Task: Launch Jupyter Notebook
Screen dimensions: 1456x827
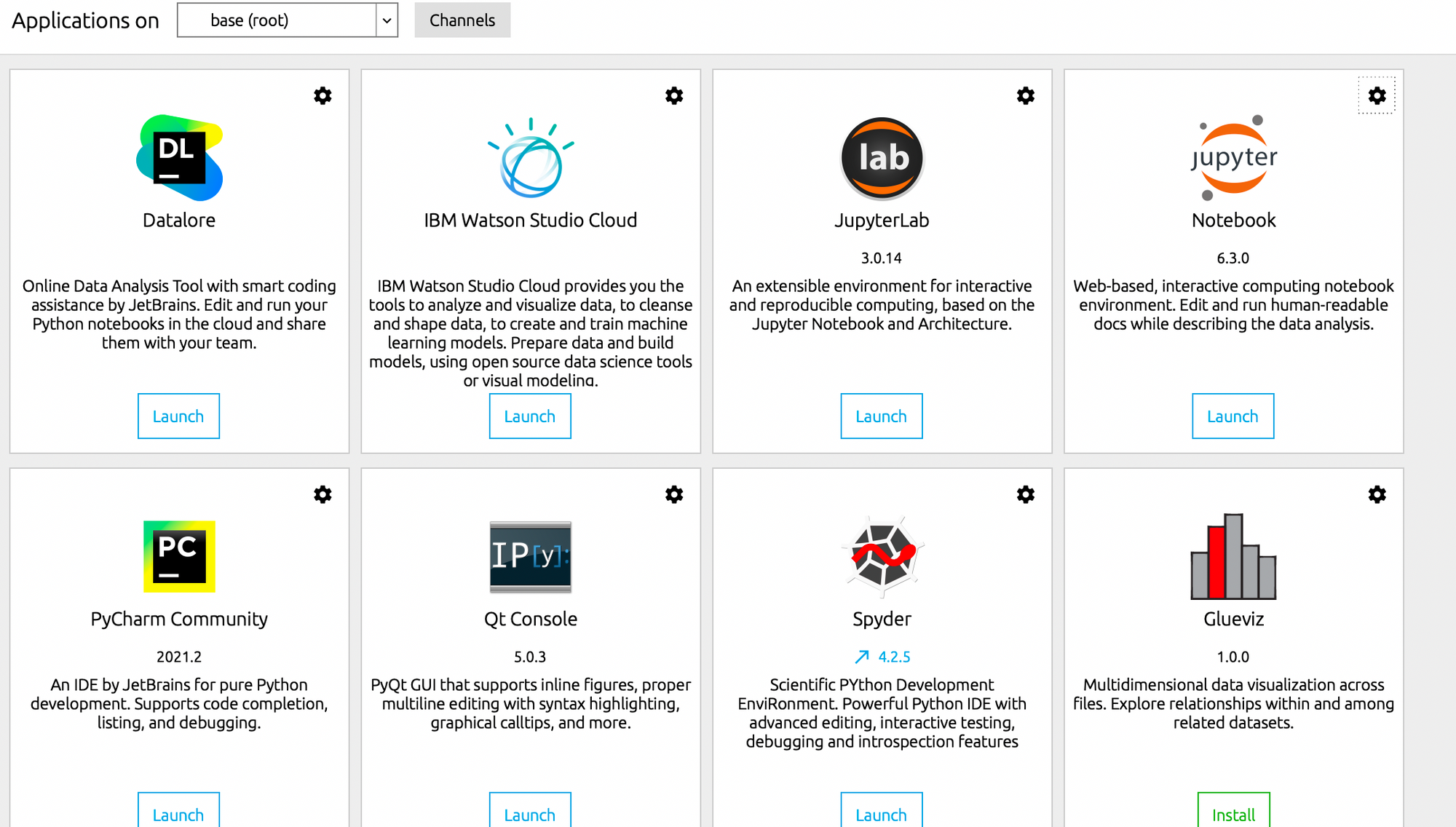Action: tap(1233, 416)
